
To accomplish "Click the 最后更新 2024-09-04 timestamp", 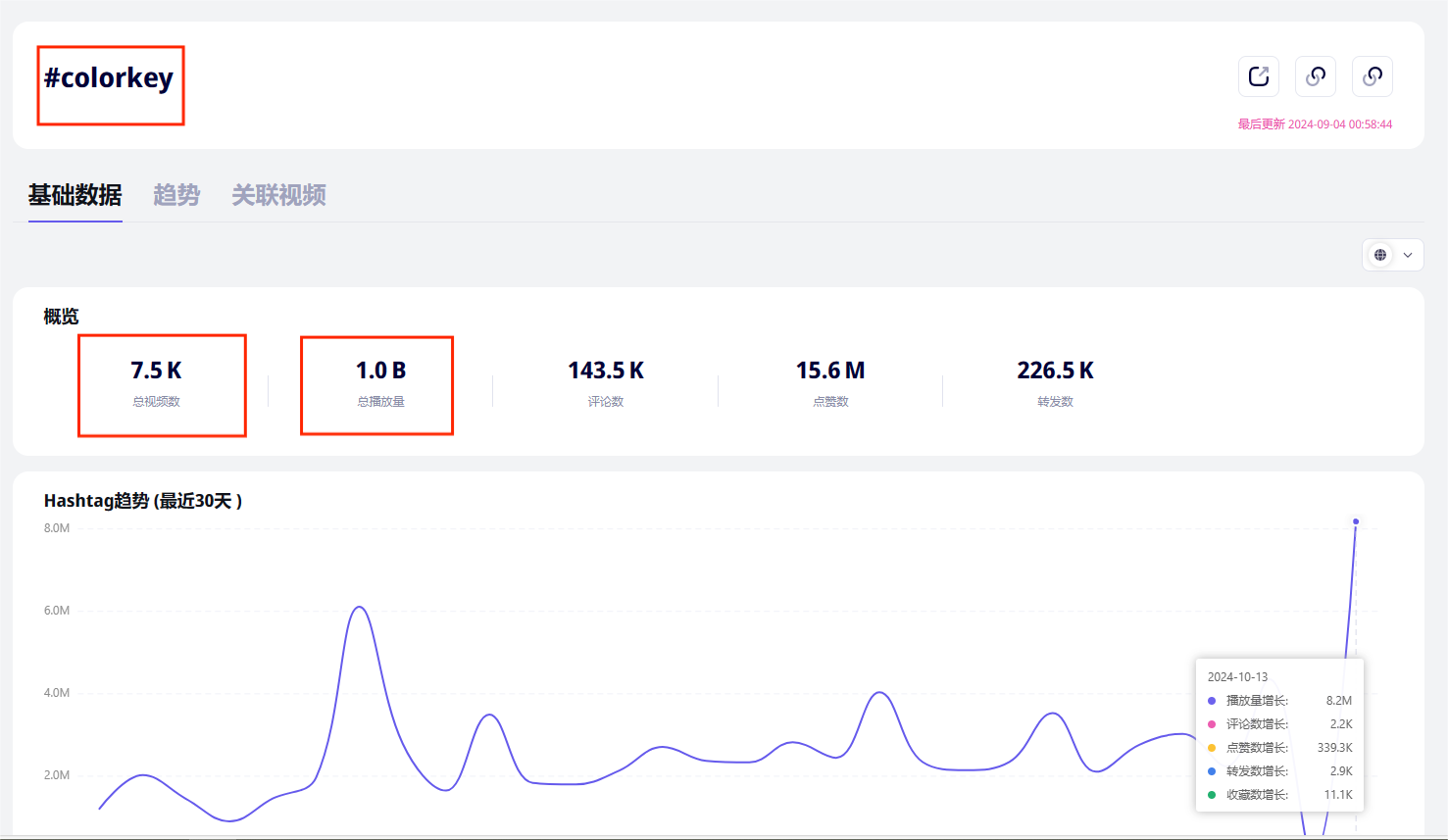I will pyautogui.click(x=1315, y=124).
